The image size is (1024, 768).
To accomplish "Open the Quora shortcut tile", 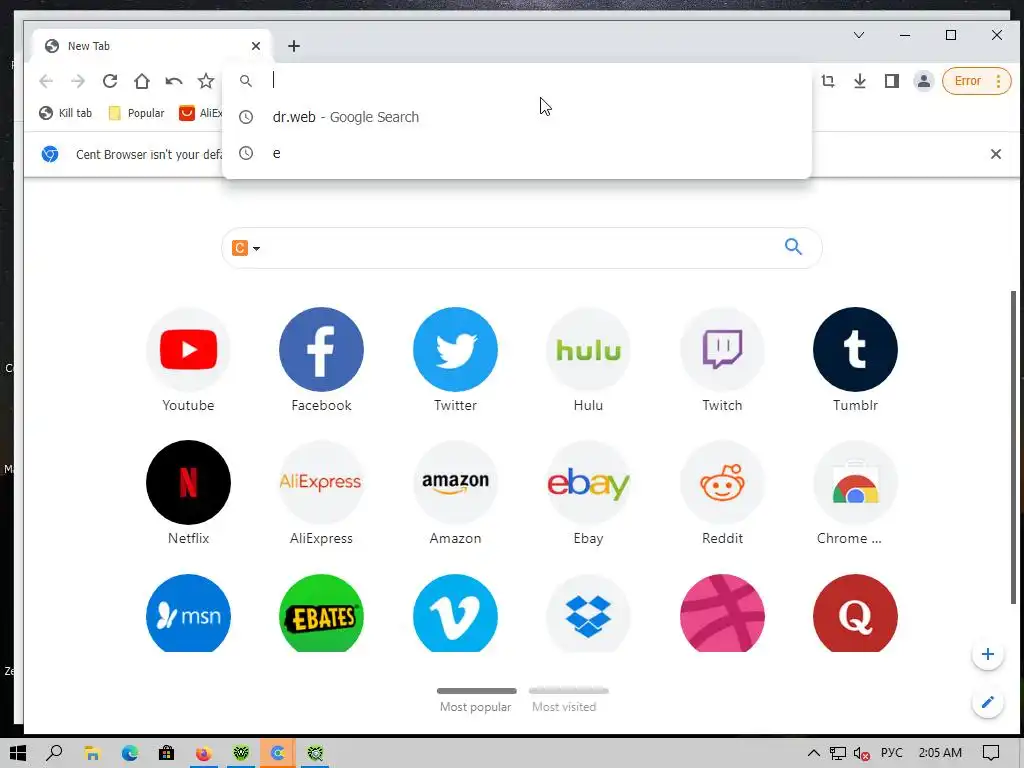I will coord(856,613).
